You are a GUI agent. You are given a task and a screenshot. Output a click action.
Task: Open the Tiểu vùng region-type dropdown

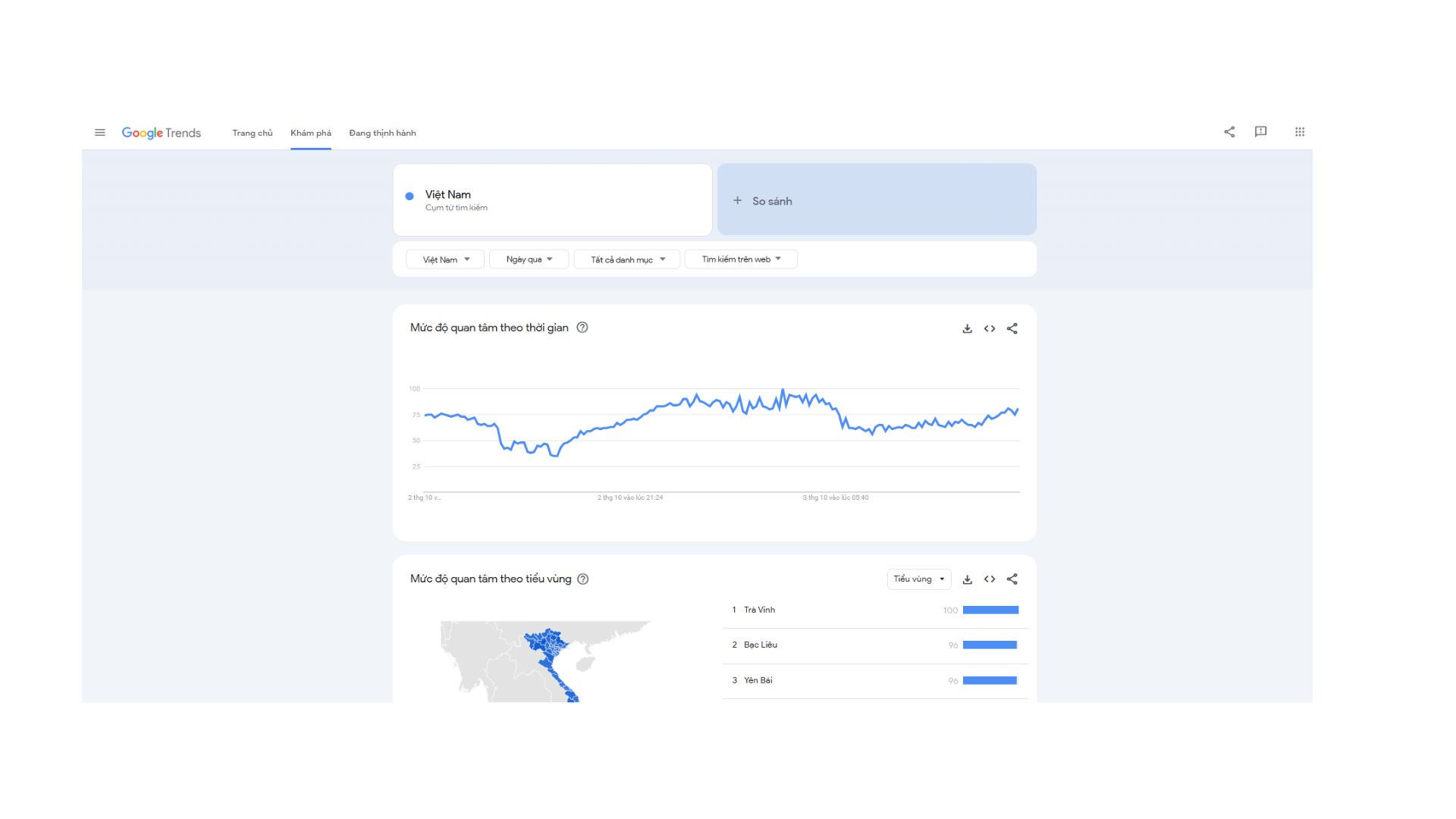click(x=918, y=579)
